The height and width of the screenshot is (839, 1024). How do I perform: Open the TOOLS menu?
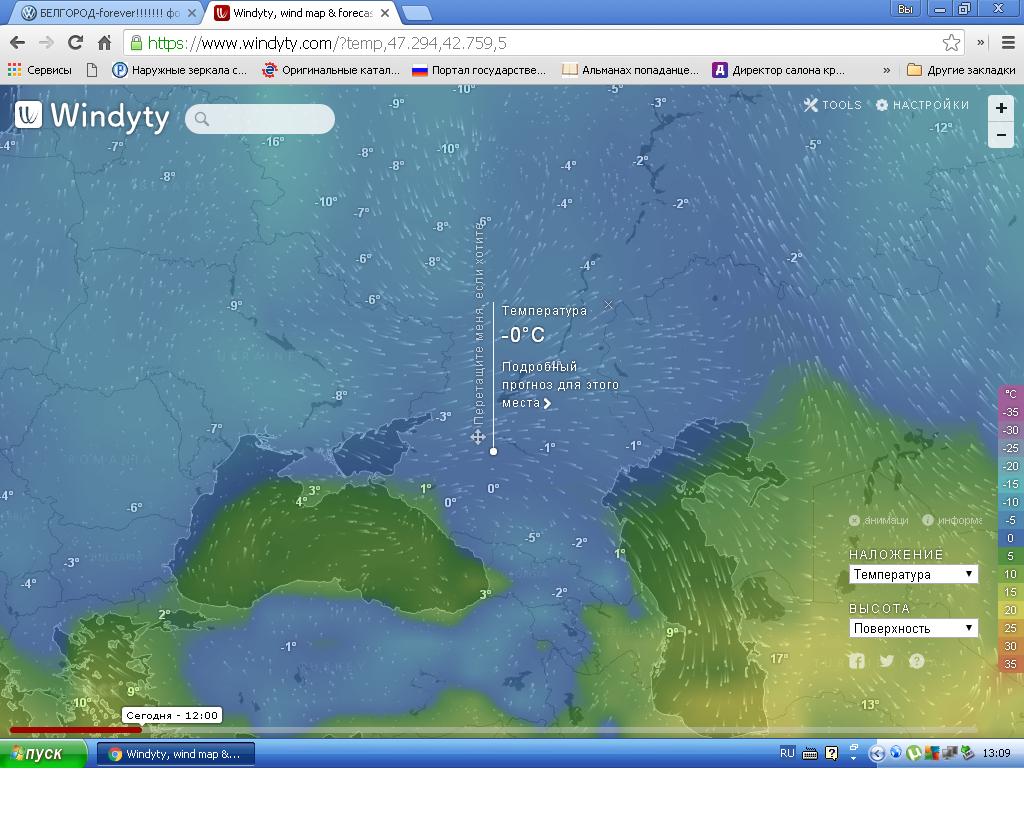tap(832, 105)
